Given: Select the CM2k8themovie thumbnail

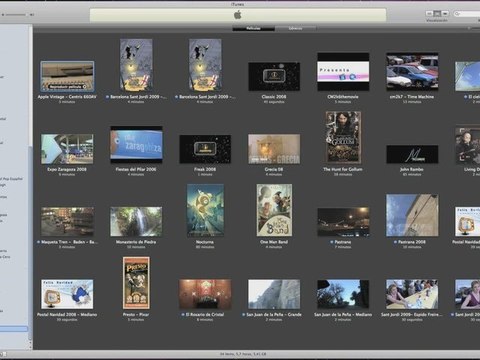Looking at the screenshot, I should tap(343, 72).
